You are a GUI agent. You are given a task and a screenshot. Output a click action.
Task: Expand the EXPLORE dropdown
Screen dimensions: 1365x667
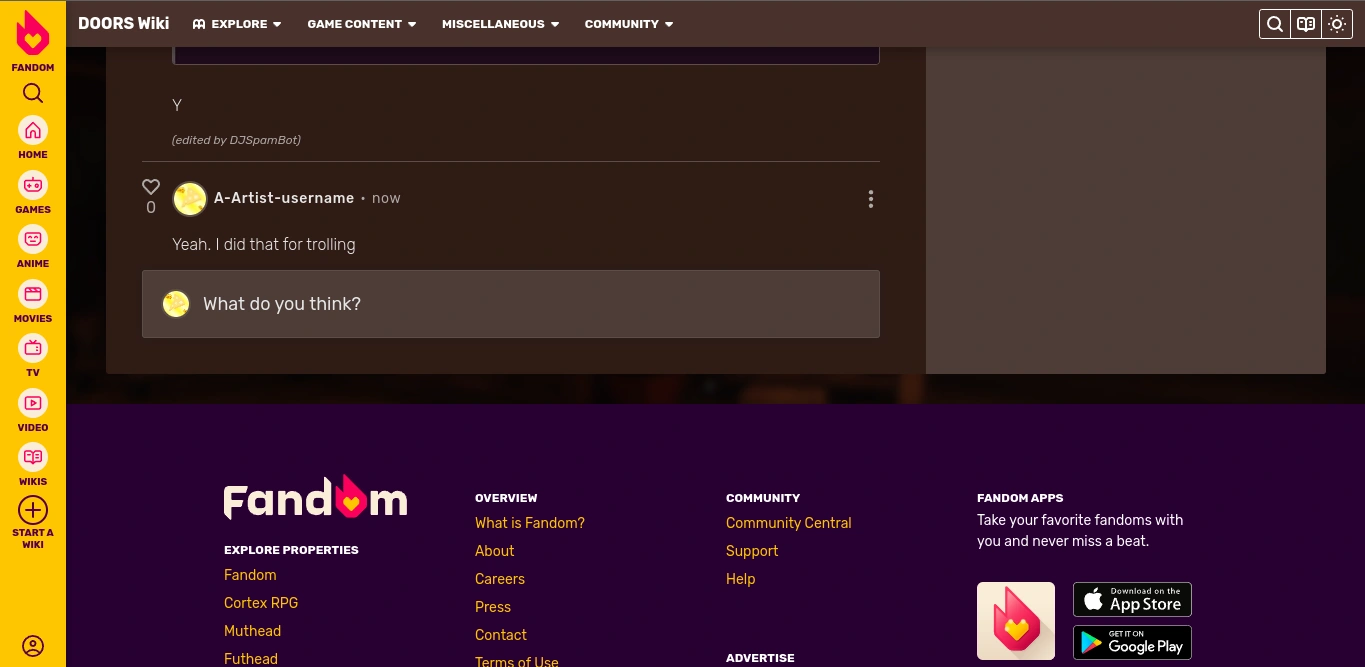pos(237,24)
